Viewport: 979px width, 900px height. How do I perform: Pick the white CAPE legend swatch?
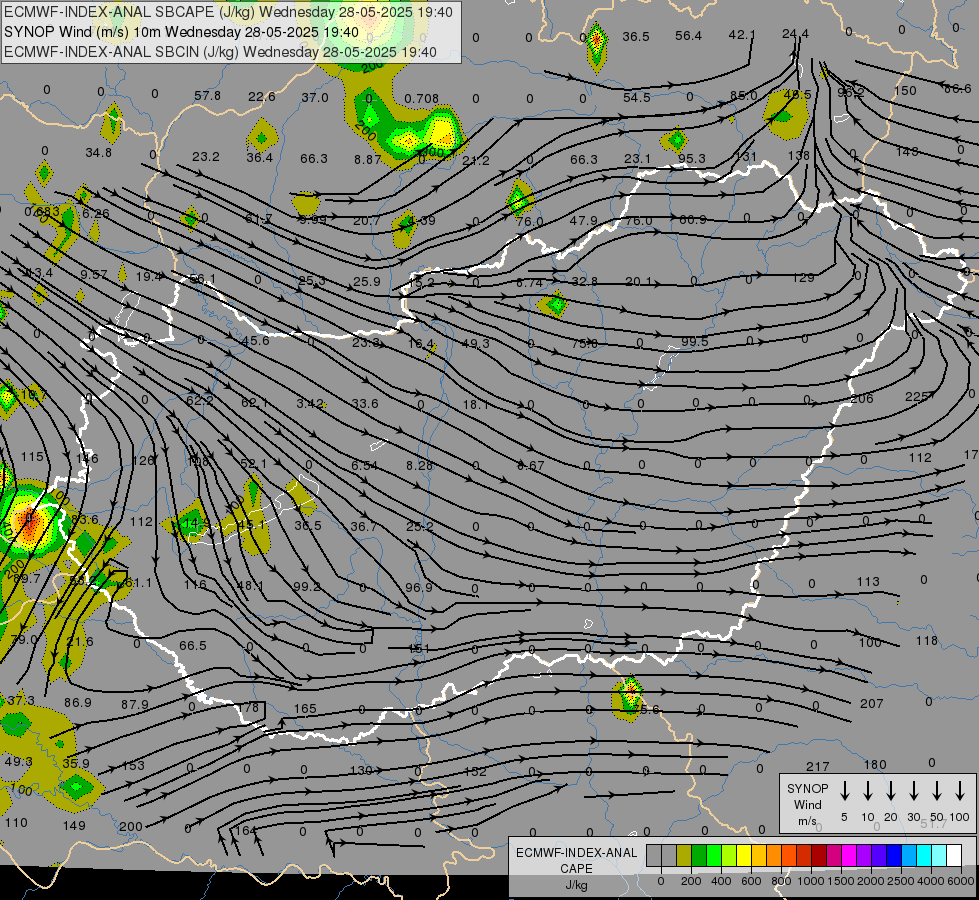953,856
